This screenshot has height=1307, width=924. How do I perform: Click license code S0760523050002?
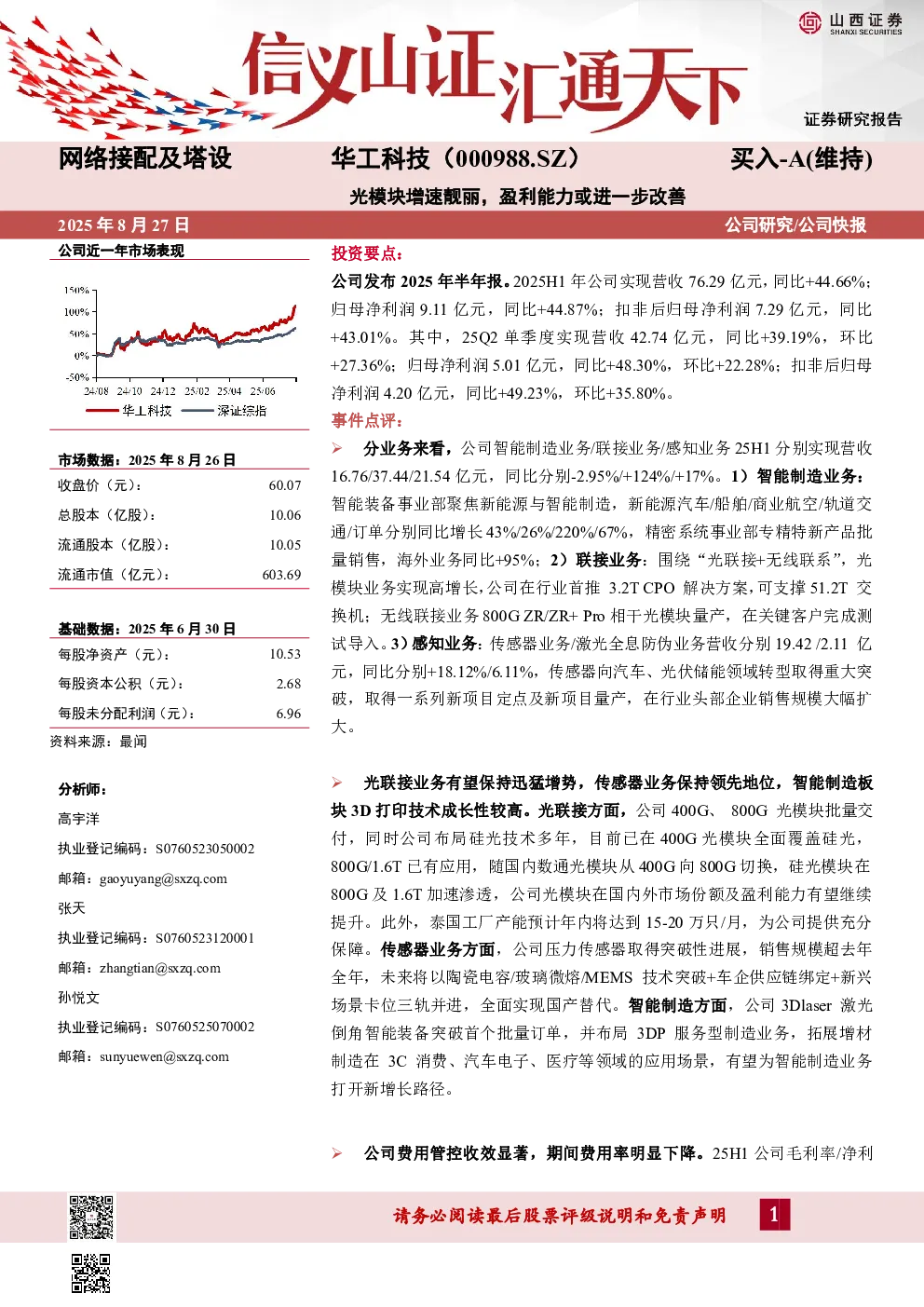click(205, 849)
